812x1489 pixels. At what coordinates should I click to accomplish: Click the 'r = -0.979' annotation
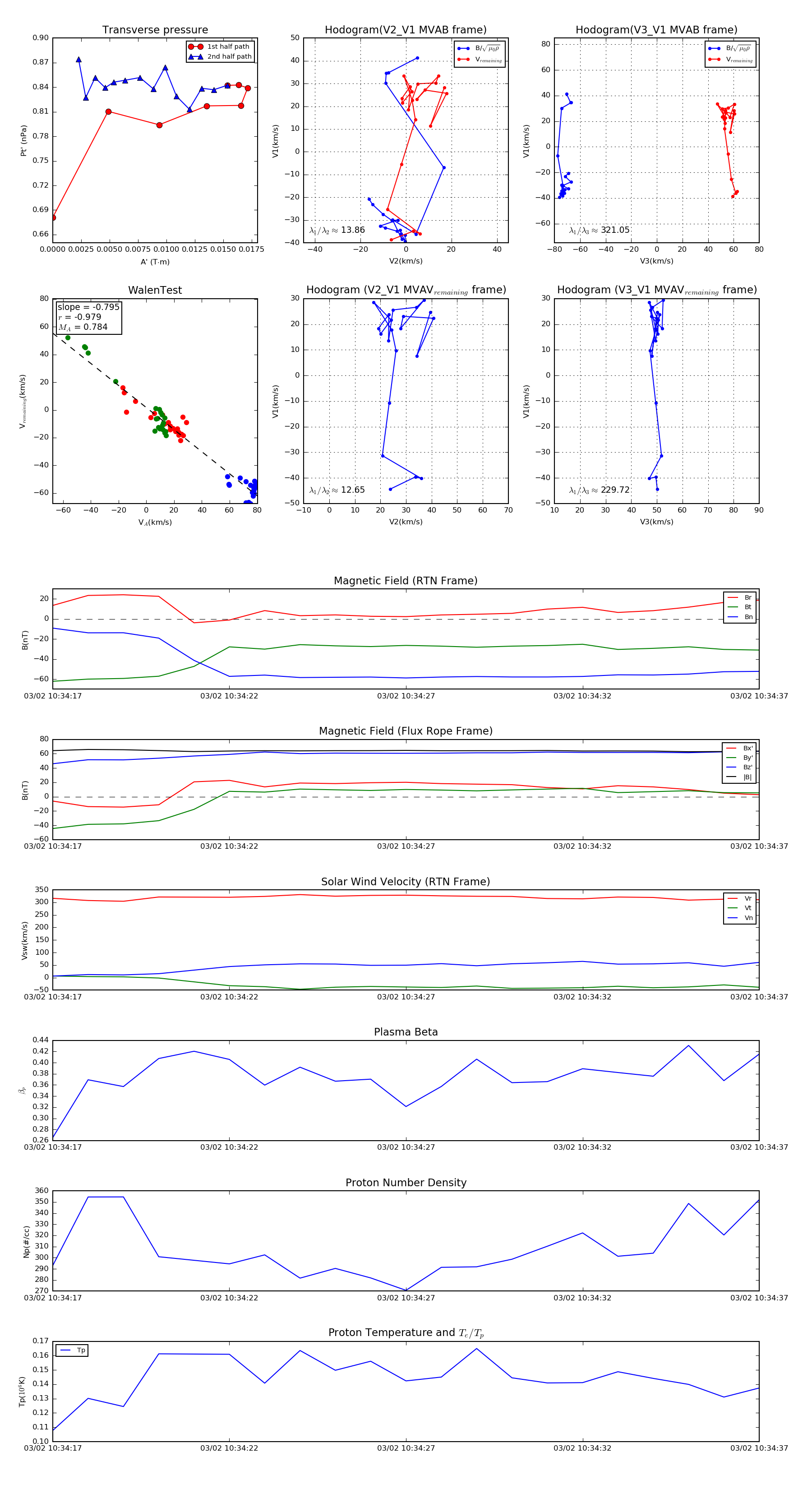80,317
